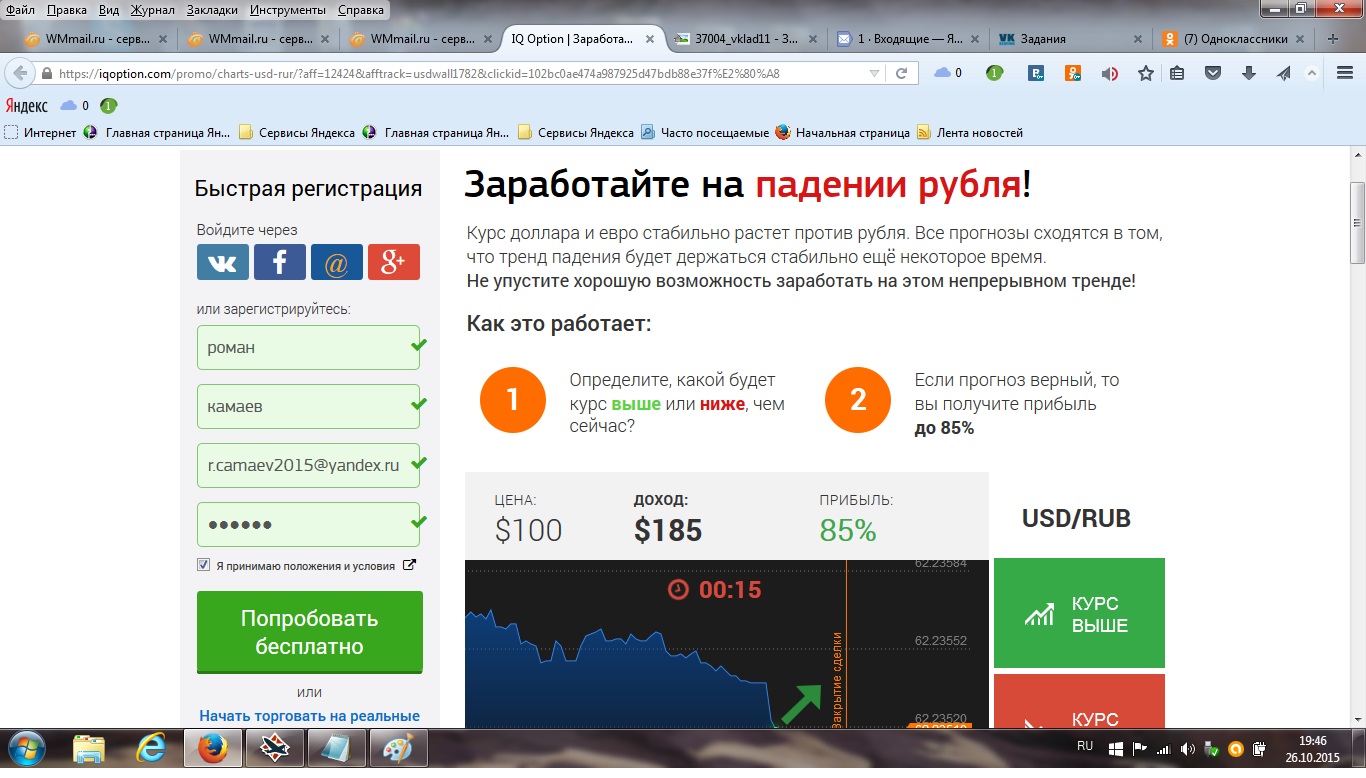The image size is (1366, 778).
Task: Click the browser address bar URL
Action: pyautogui.click(x=460, y=74)
